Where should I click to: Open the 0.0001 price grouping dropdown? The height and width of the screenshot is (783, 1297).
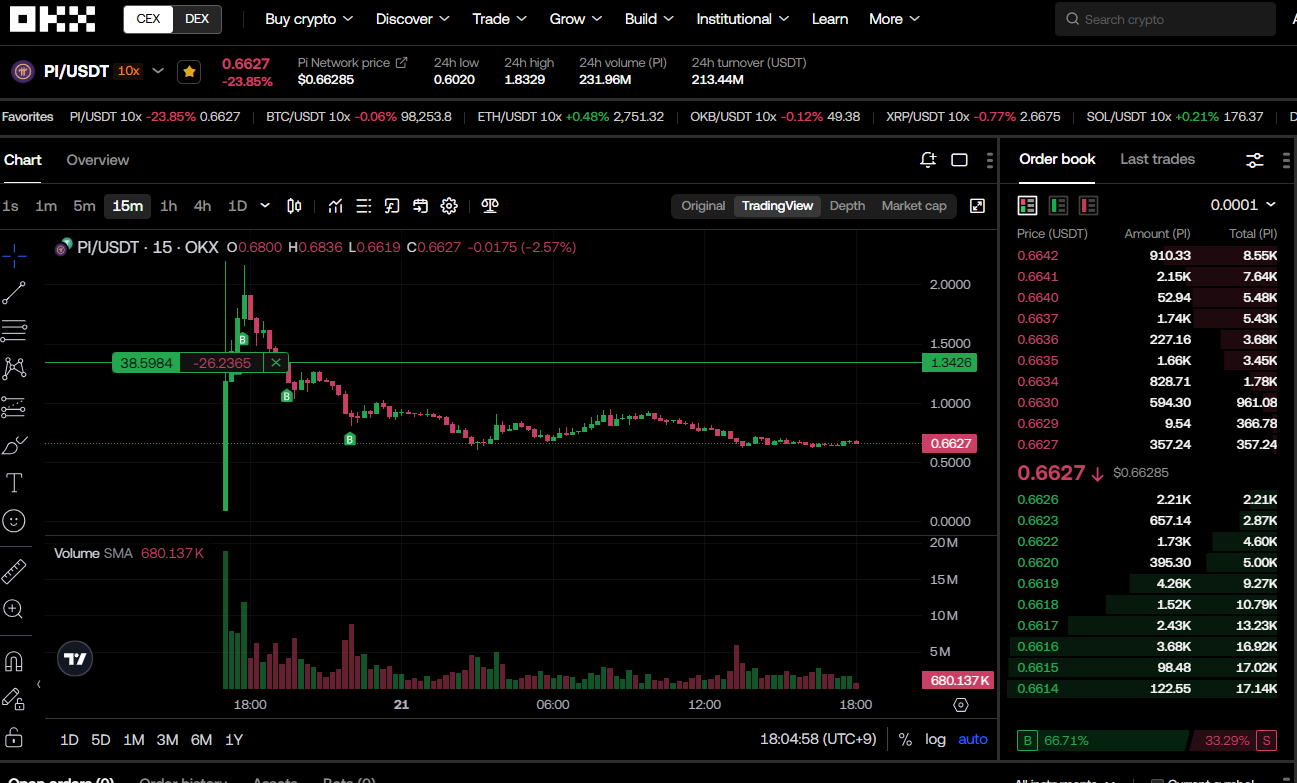(1243, 205)
